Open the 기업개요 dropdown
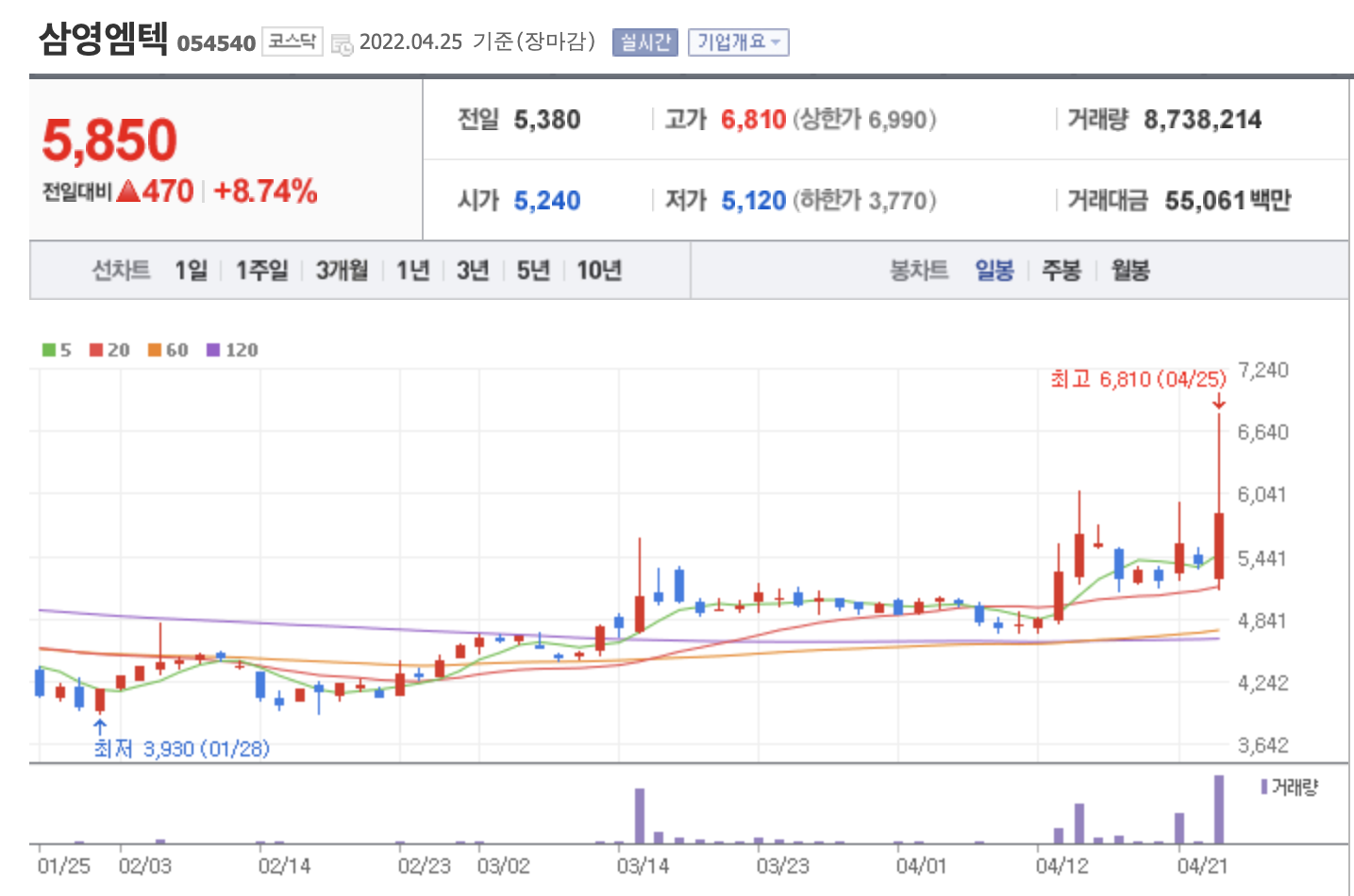The height and width of the screenshot is (896, 1354). coord(738,42)
